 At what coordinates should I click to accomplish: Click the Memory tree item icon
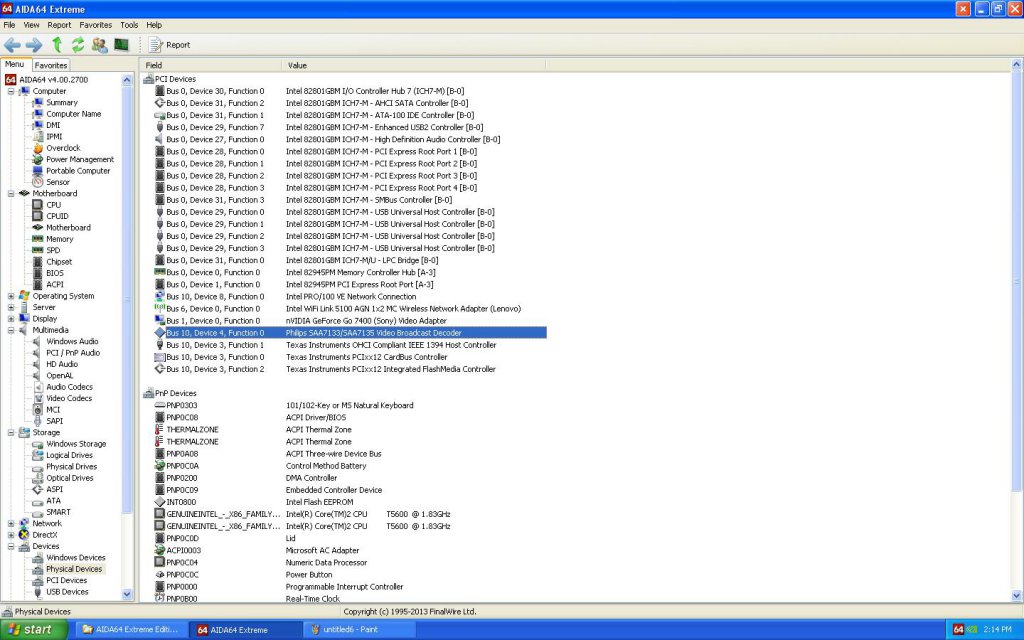click(x=37, y=239)
